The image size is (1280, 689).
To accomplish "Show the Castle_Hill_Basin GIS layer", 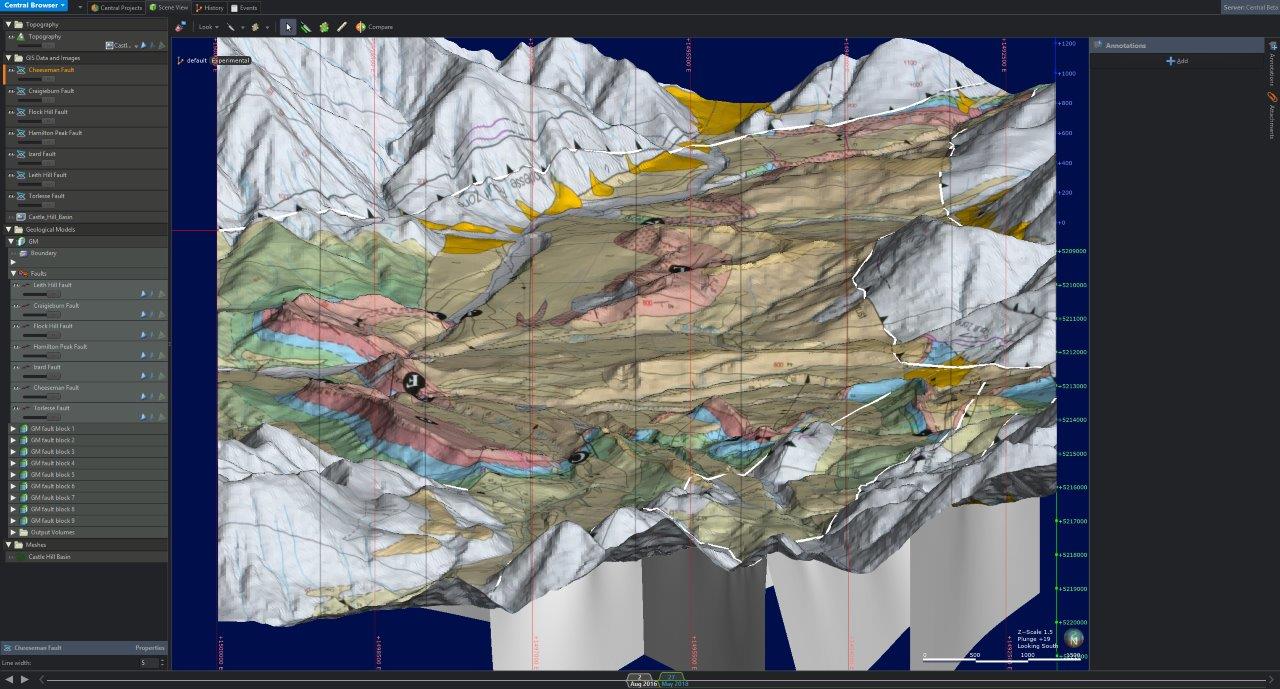I will [x=11, y=217].
